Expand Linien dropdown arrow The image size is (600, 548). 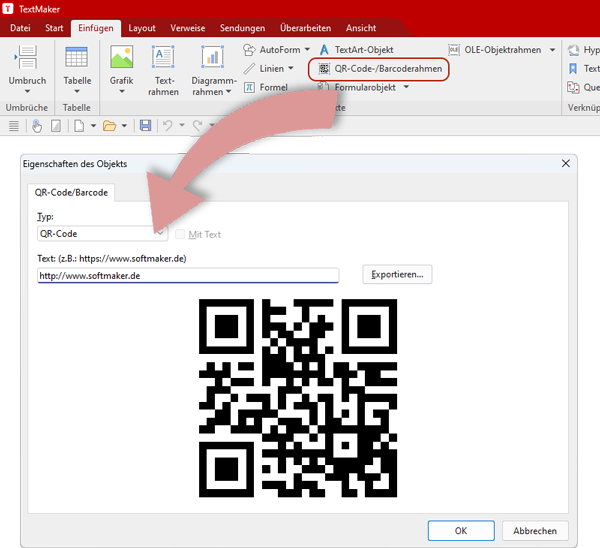(x=291, y=68)
